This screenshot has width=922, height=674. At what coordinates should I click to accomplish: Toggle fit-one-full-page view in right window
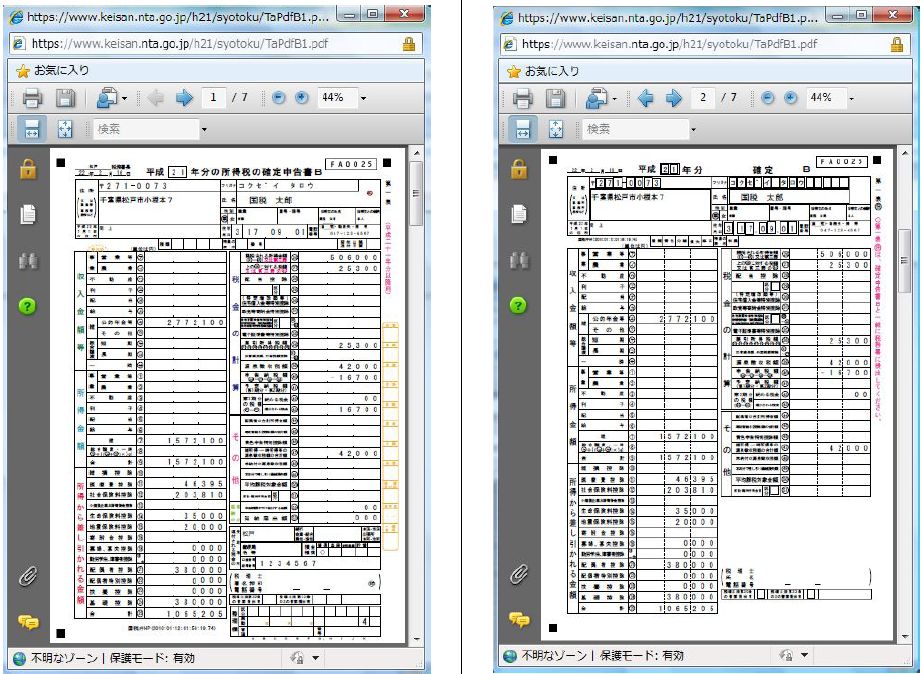coord(556,129)
